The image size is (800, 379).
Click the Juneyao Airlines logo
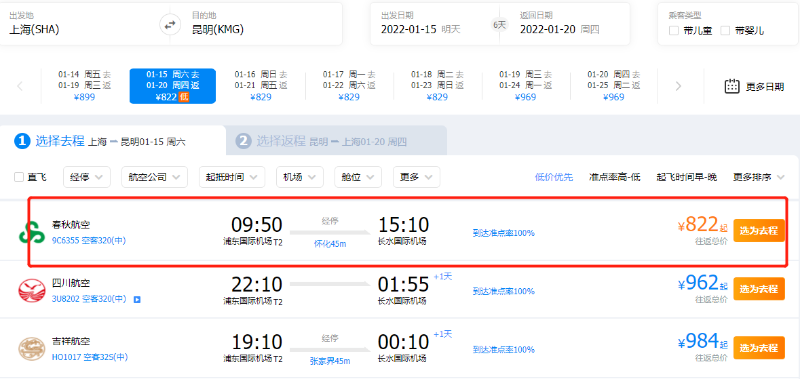point(32,349)
